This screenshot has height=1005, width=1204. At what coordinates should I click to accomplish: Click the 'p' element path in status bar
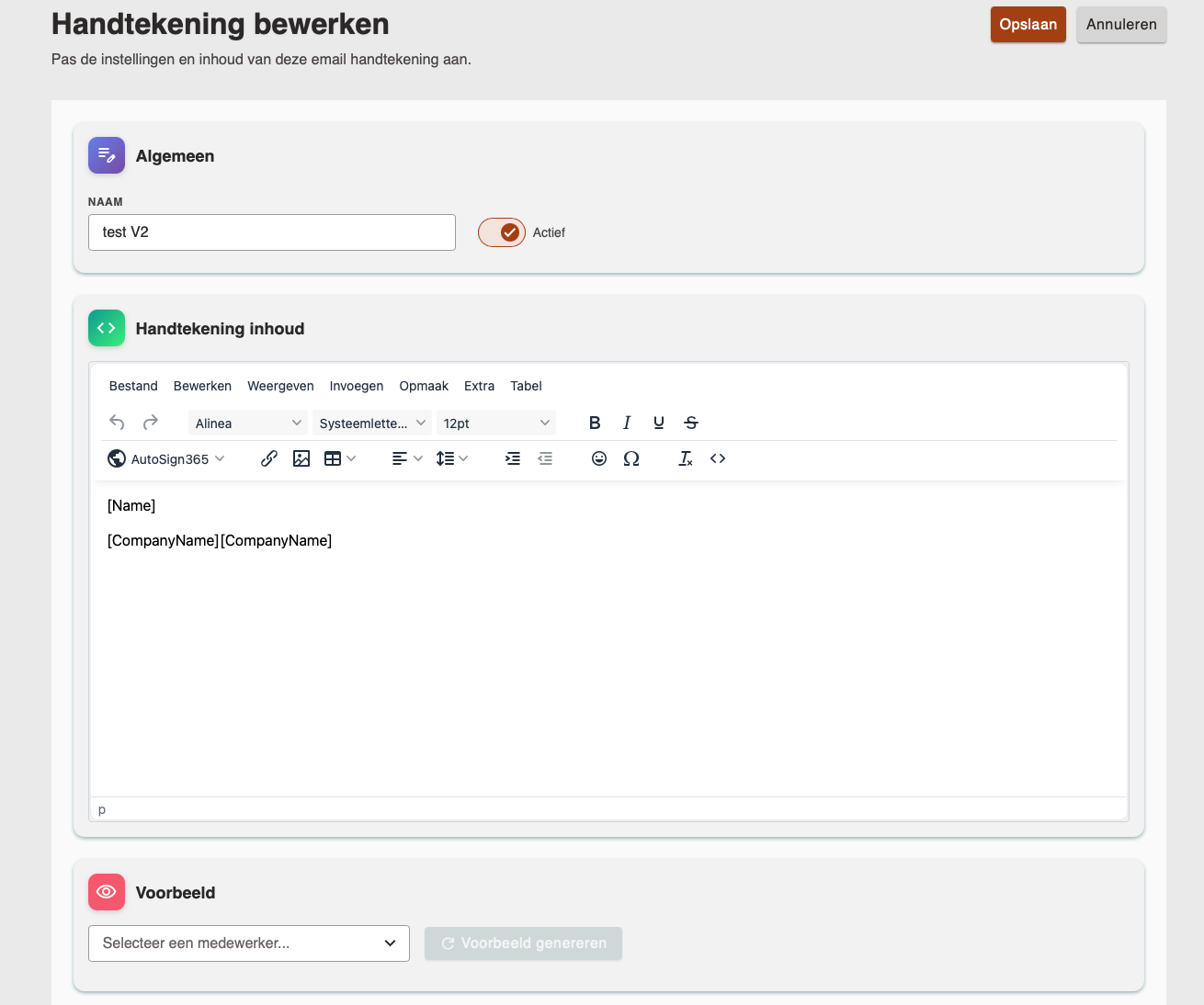click(102, 809)
